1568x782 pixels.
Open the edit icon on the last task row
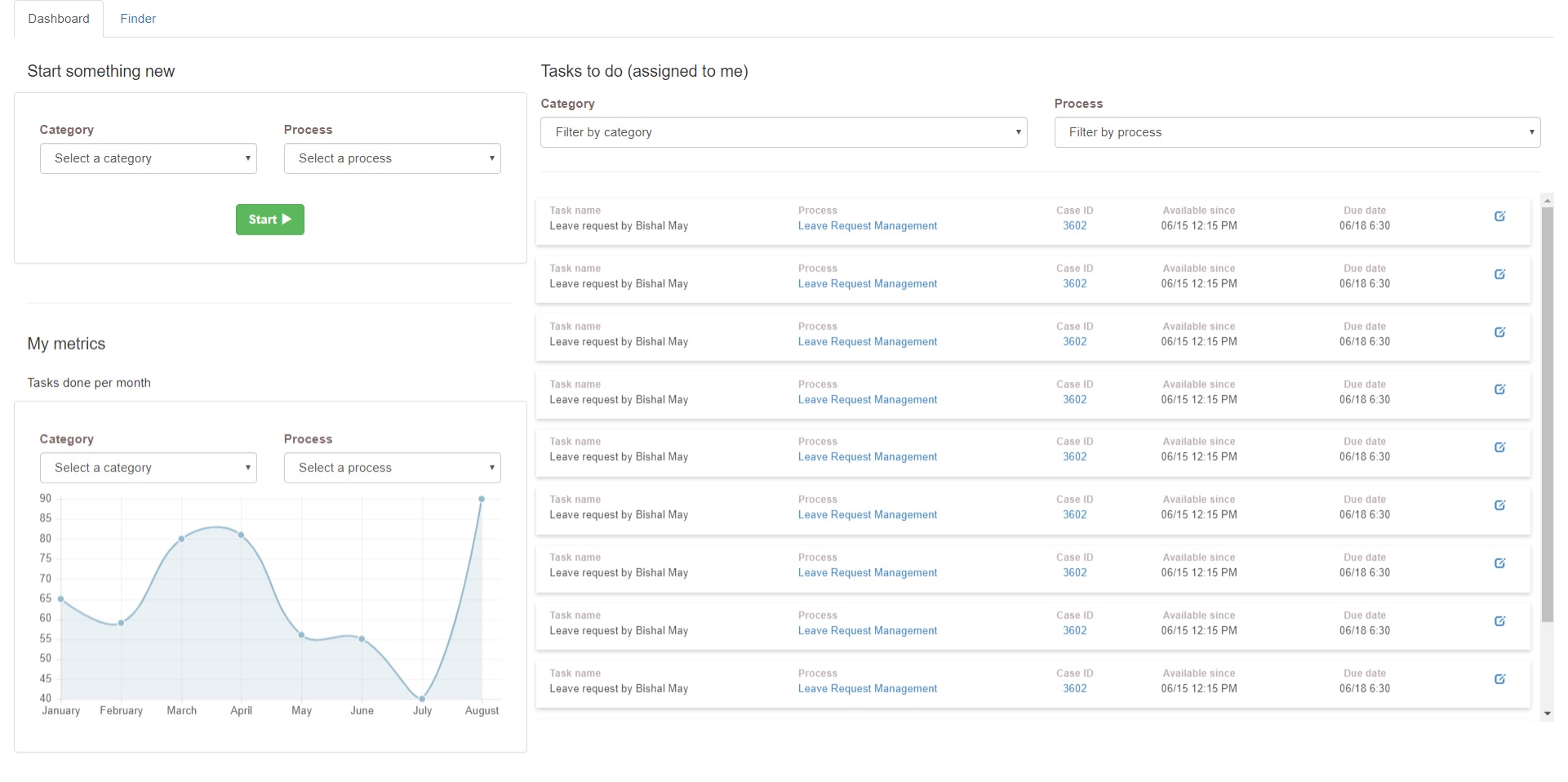(x=1499, y=679)
